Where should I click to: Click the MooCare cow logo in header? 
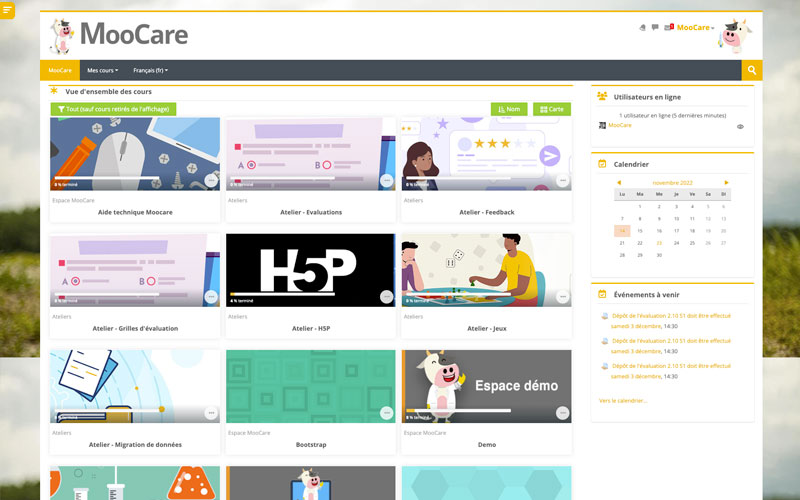pos(62,36)
